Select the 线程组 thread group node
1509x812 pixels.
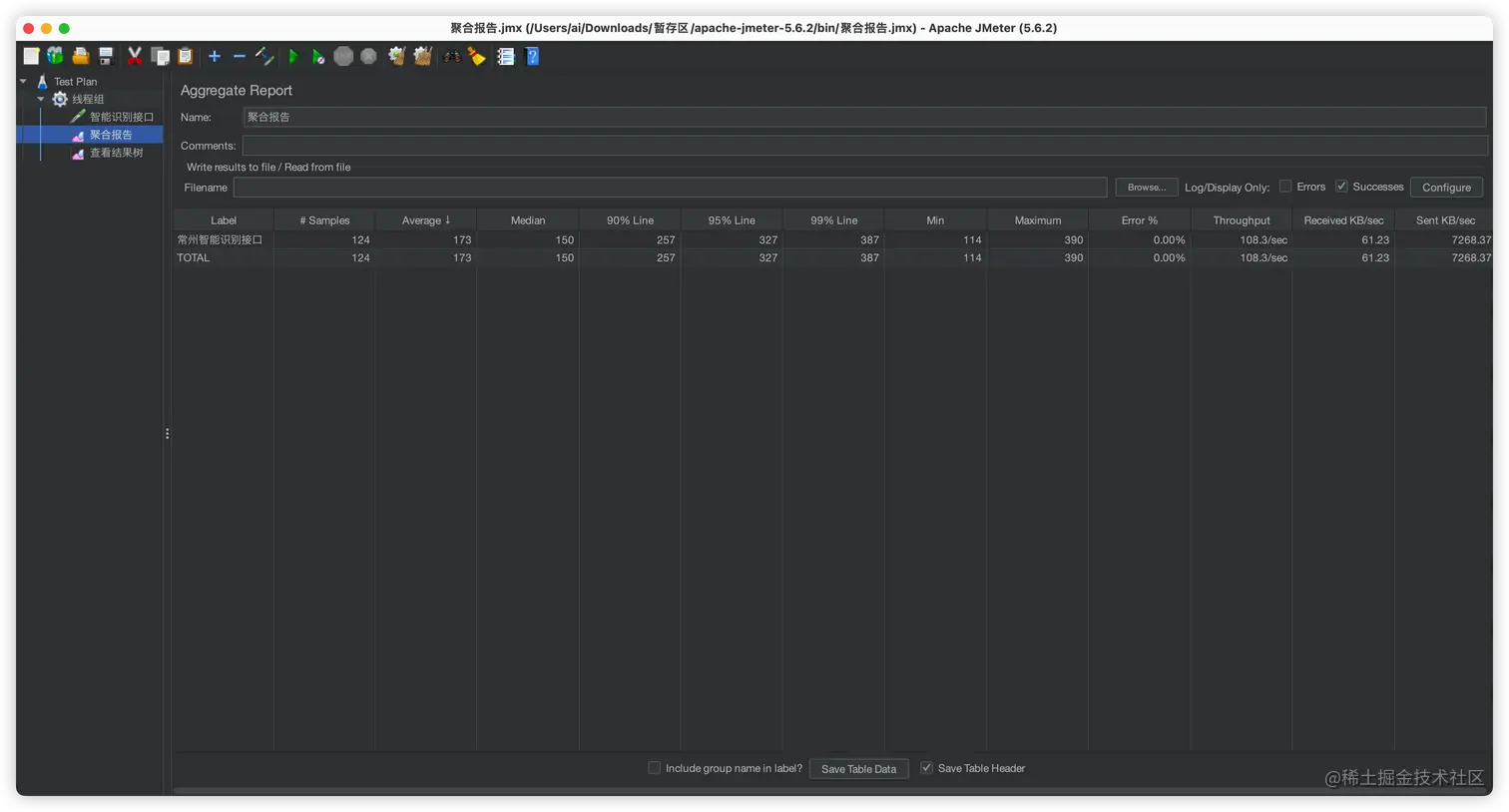(x=88, y=100)
